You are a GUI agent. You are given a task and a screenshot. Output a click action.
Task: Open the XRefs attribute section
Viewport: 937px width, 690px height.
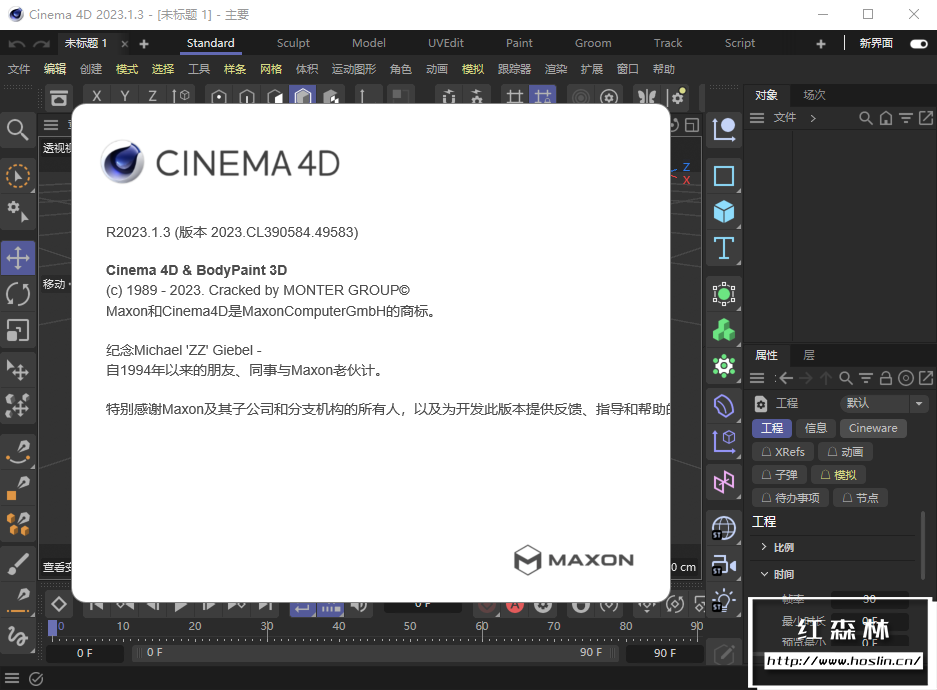[783, 452]
